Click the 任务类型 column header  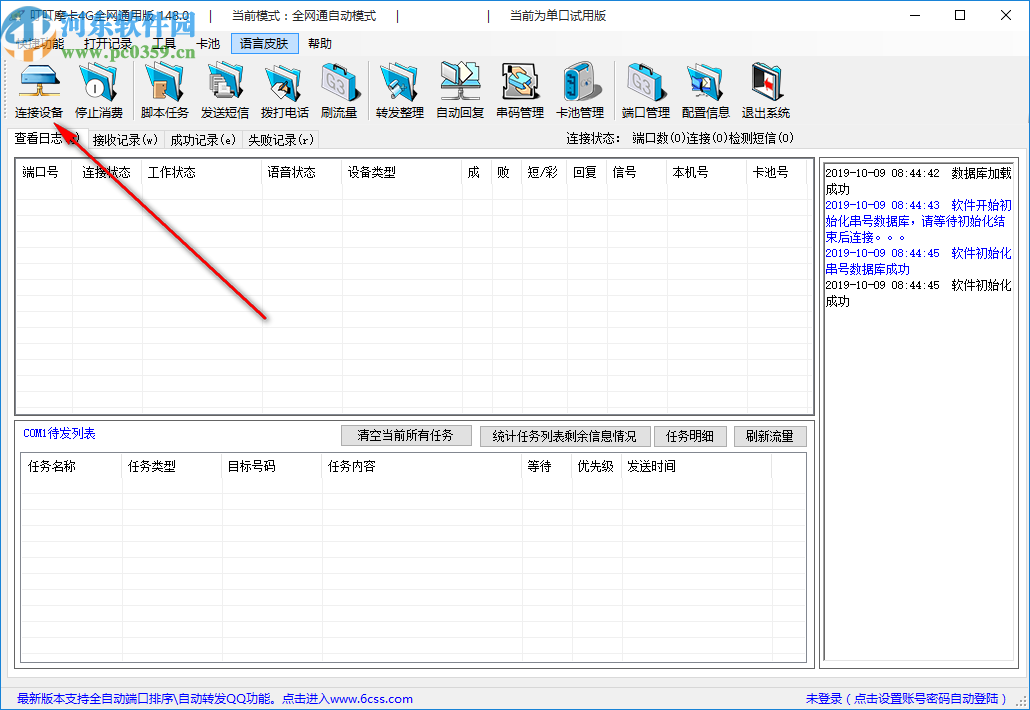click(x=172, y=466)
